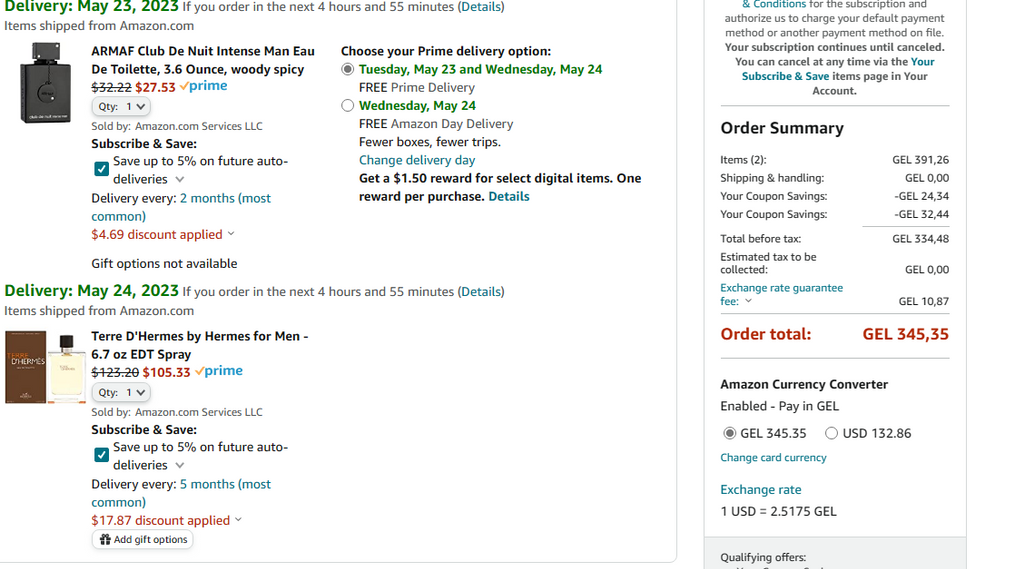Viewport: 1024px width, 569px height.
Task: Click the Prime logo next to $27.53
Action: 204,87
